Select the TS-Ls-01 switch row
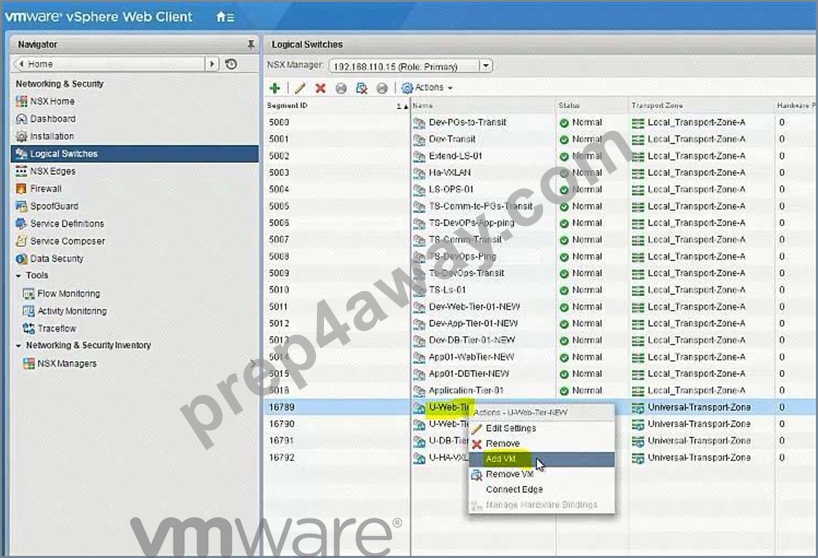 540,290
